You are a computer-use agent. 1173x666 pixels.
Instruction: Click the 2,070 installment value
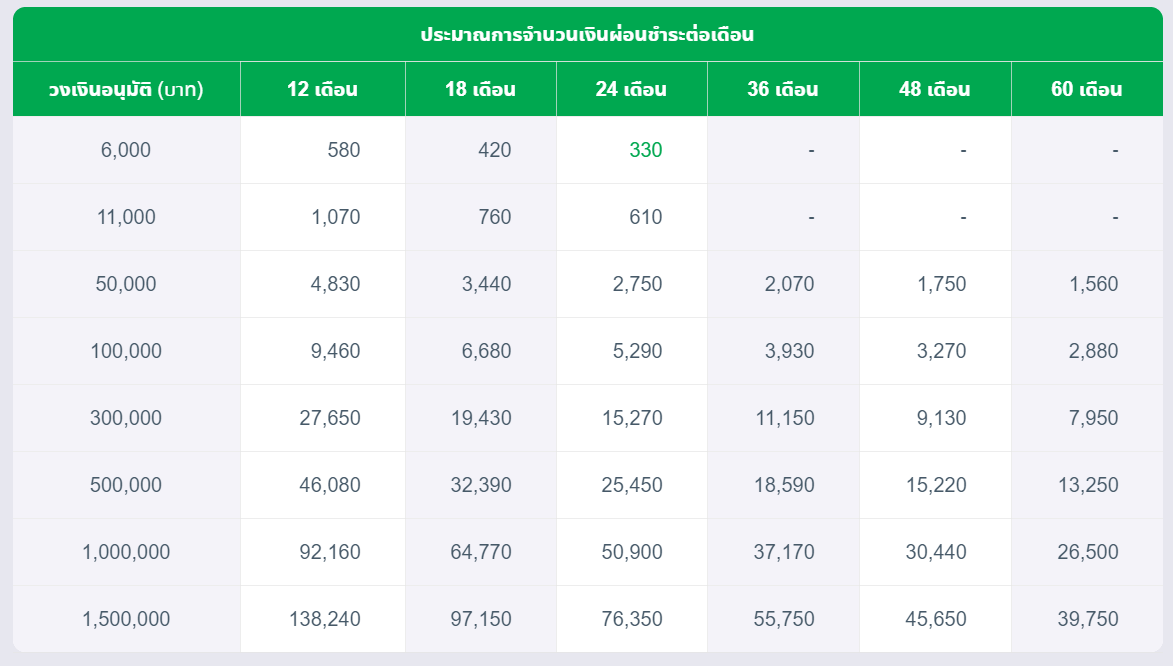[789, 284]
